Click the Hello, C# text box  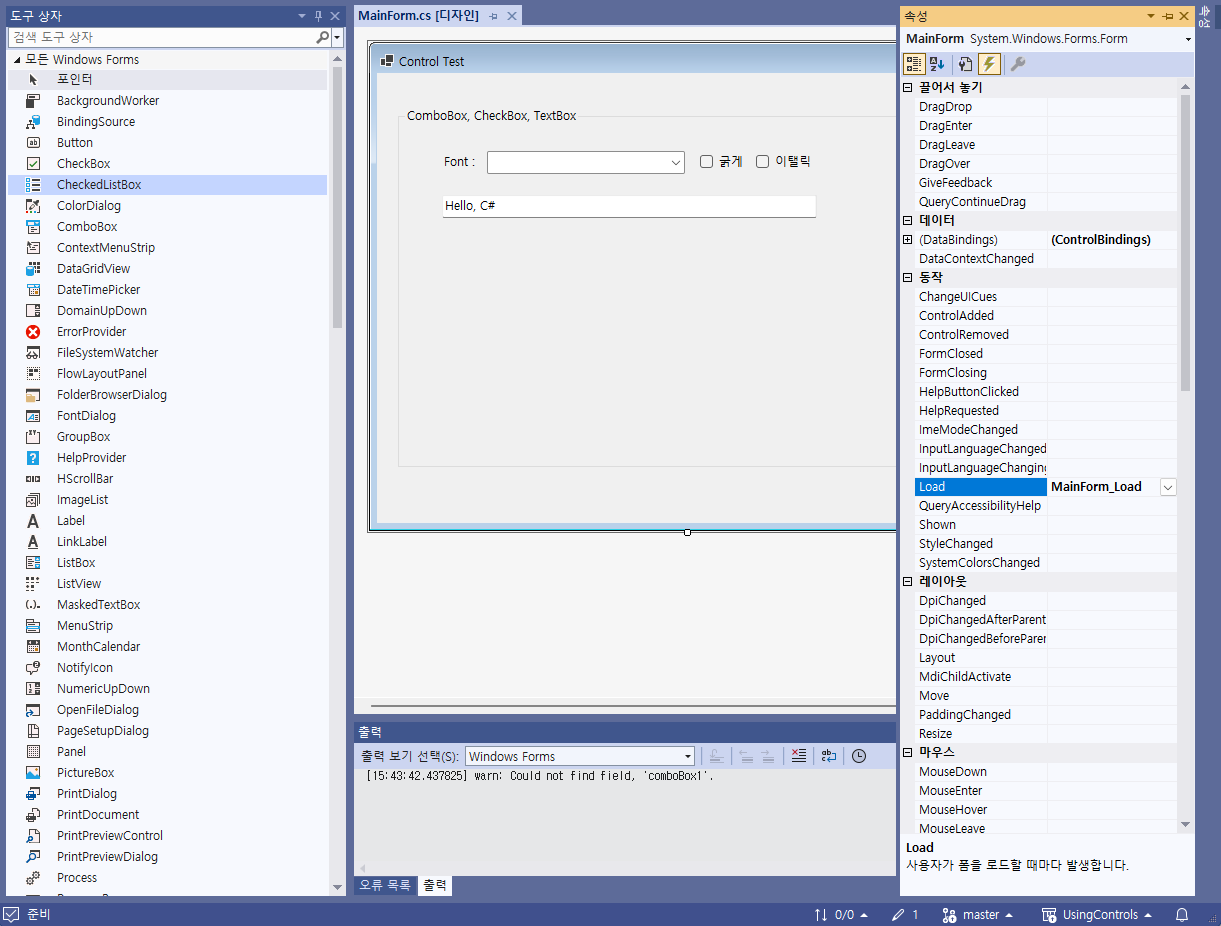pos(629,206)
